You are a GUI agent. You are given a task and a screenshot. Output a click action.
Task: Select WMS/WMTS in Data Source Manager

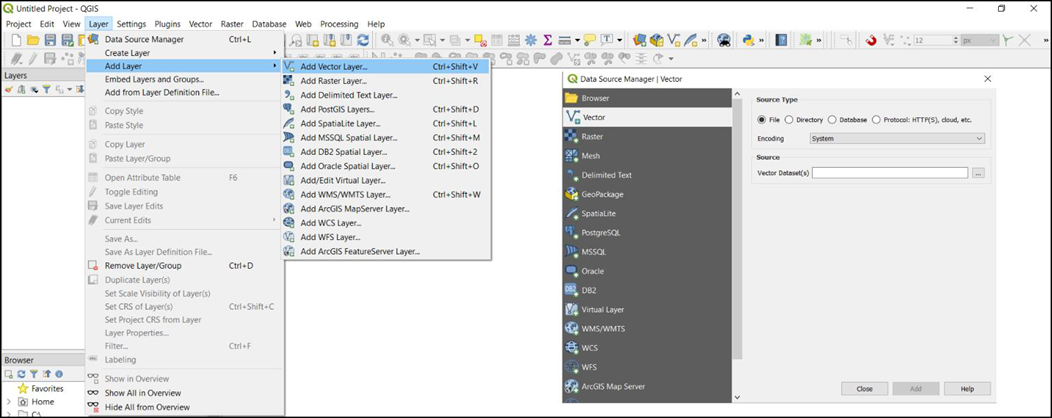tap(647, 329)
